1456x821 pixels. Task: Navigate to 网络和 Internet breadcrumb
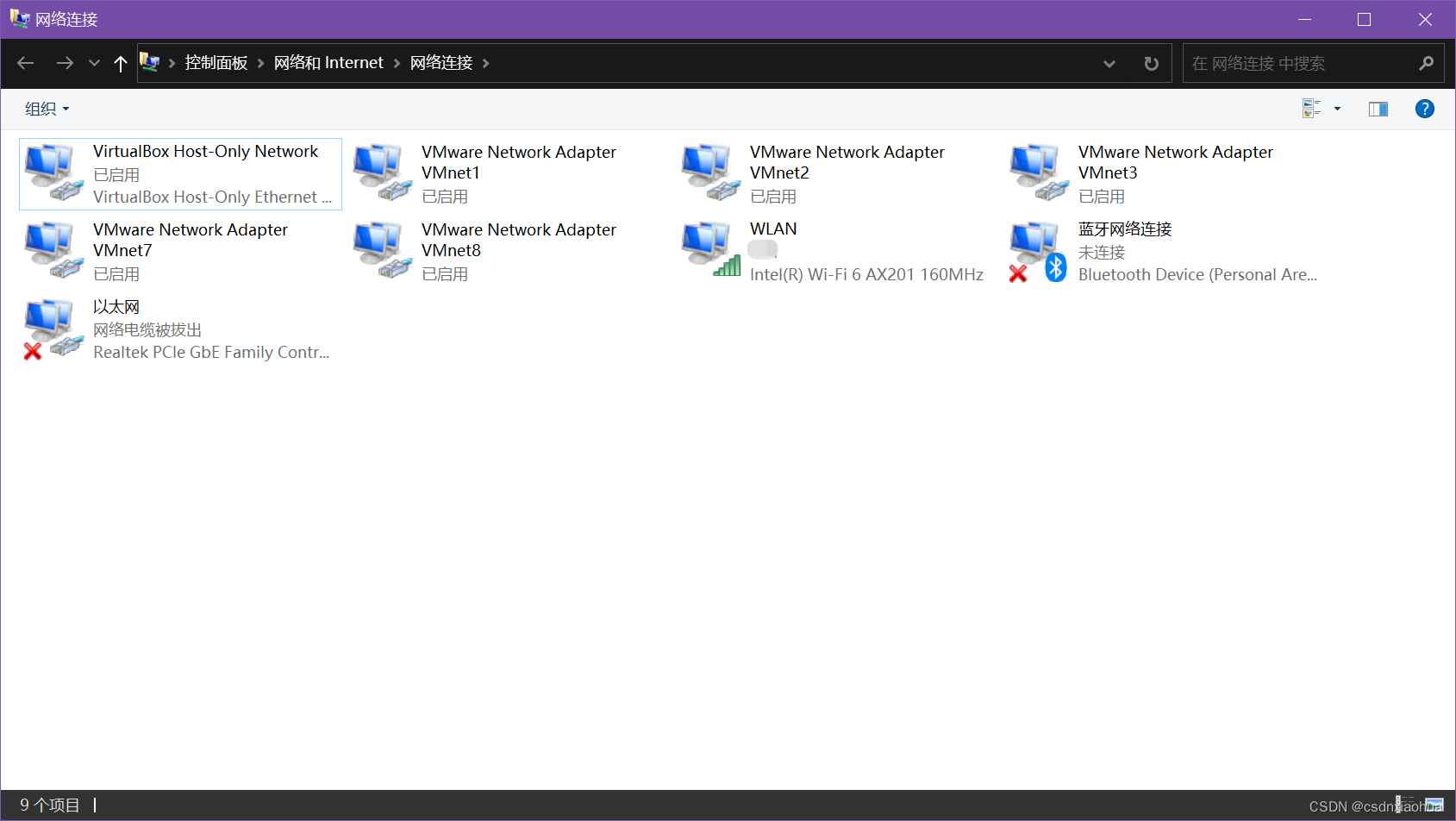(x=328, y=63)
